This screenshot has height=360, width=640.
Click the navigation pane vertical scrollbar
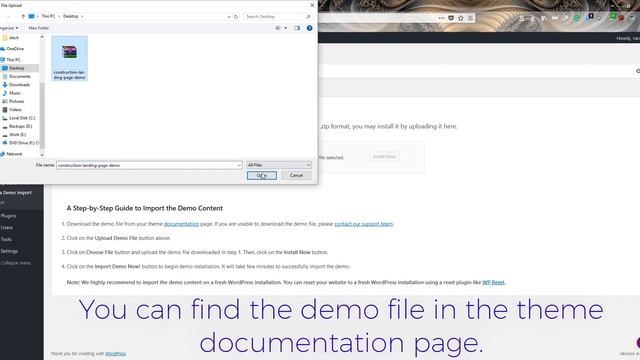[42, 116]
